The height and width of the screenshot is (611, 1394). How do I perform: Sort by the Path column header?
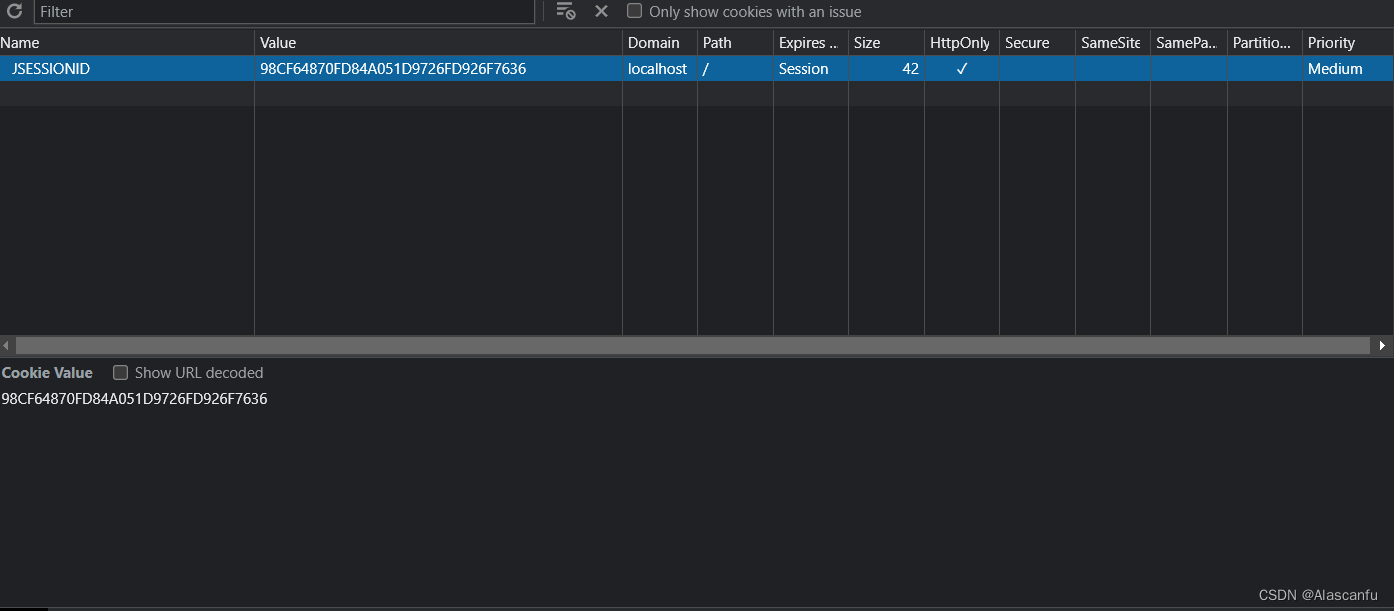(x=735, y=43)
